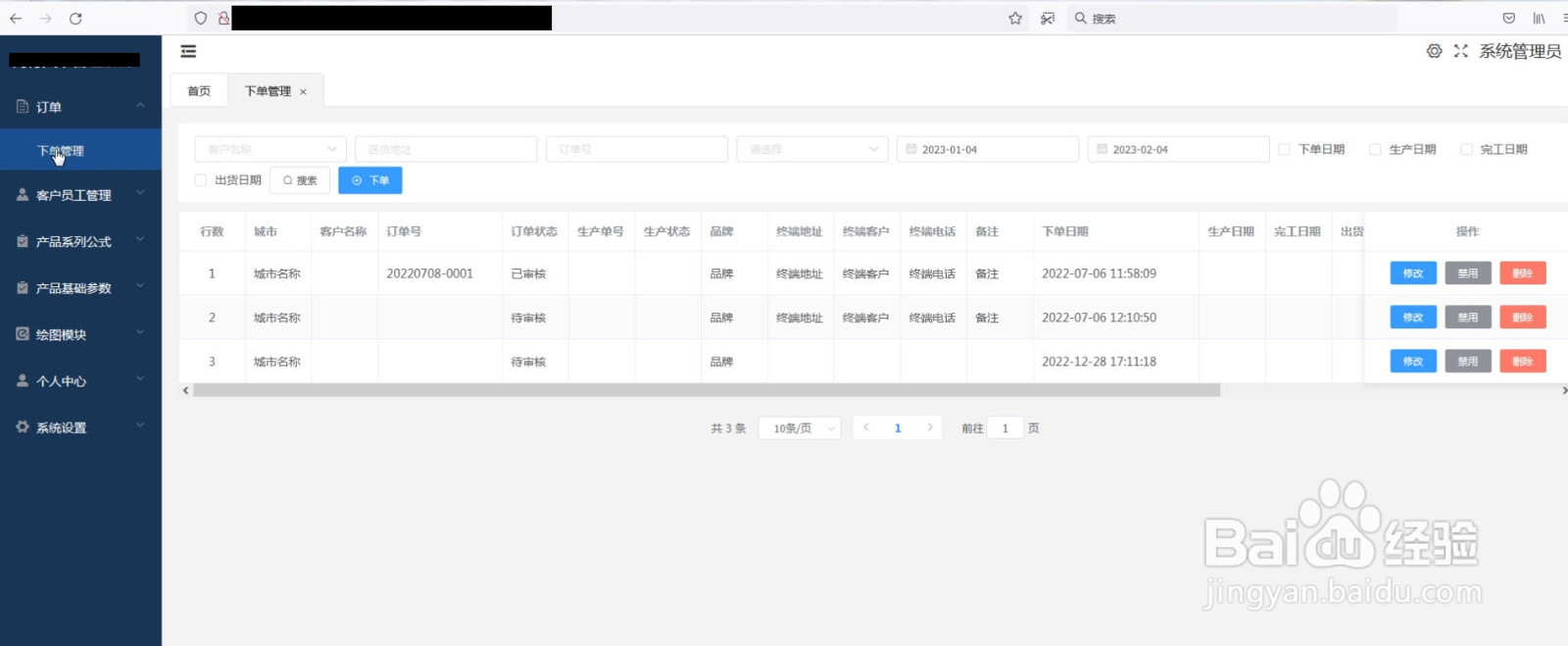
Task: Go to previous page arrow in pagination
Action: click(866, 427)
